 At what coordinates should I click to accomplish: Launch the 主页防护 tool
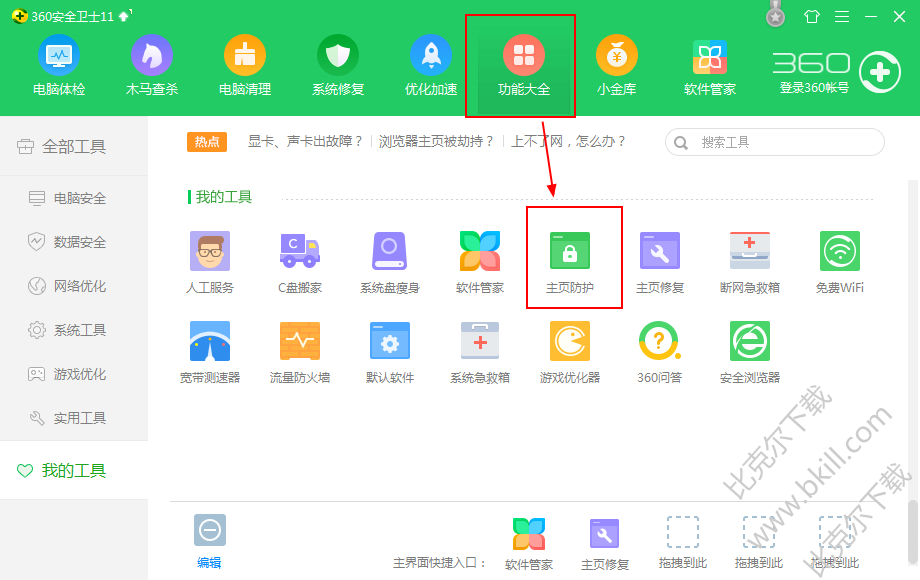570,262
